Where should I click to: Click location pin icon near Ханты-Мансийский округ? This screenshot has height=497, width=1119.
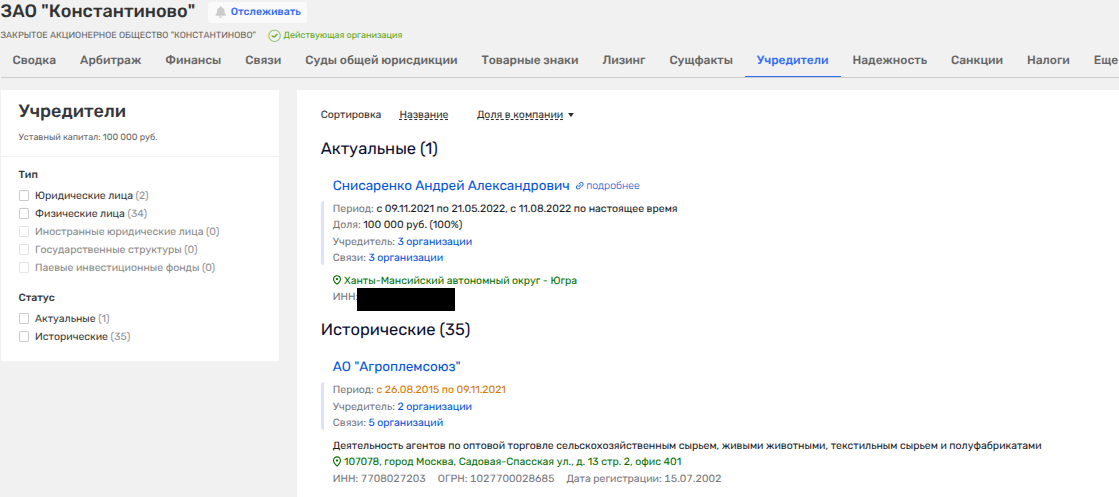(337, 281)
